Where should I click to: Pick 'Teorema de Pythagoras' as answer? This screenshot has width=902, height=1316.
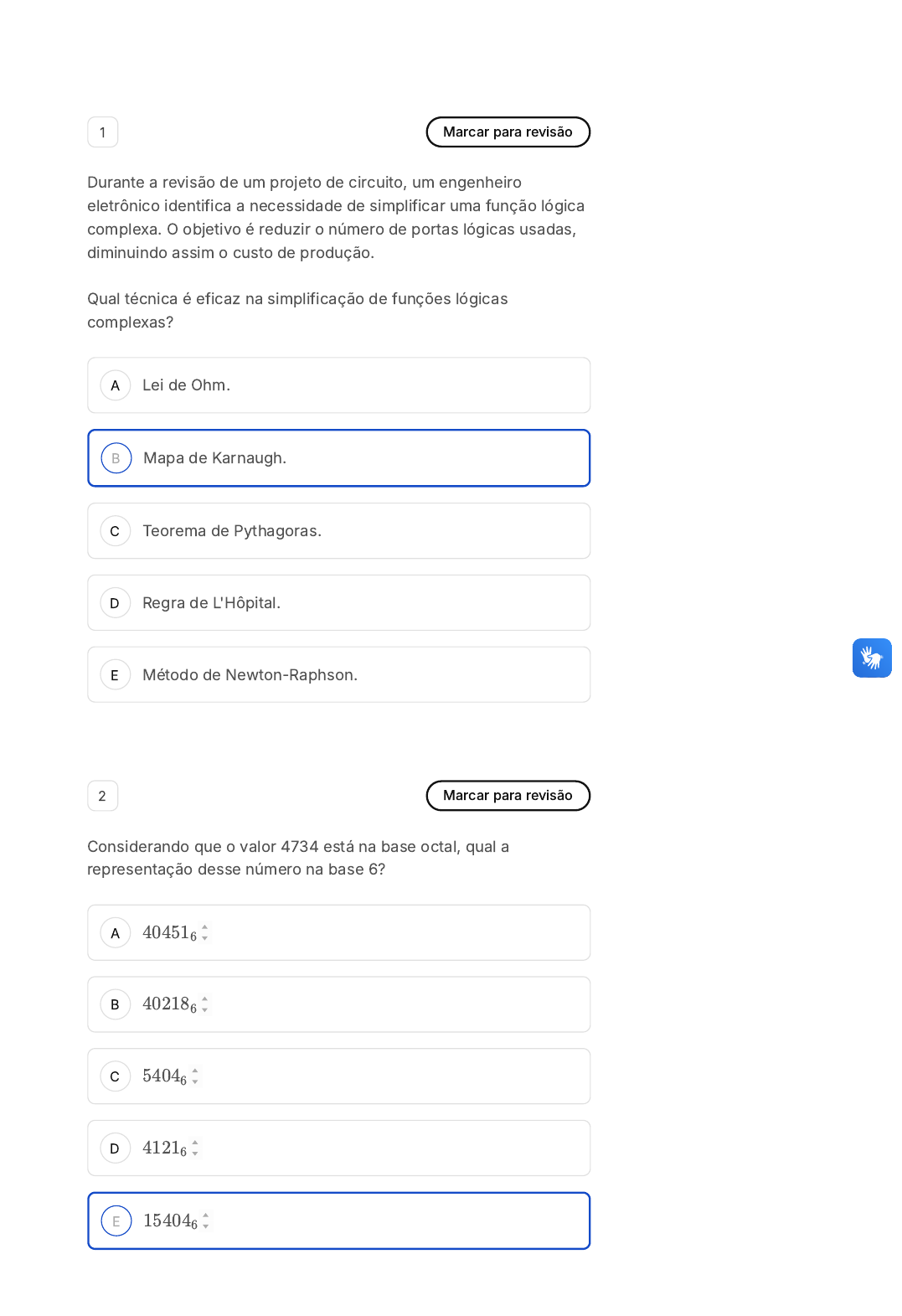[x=338, y=531]
